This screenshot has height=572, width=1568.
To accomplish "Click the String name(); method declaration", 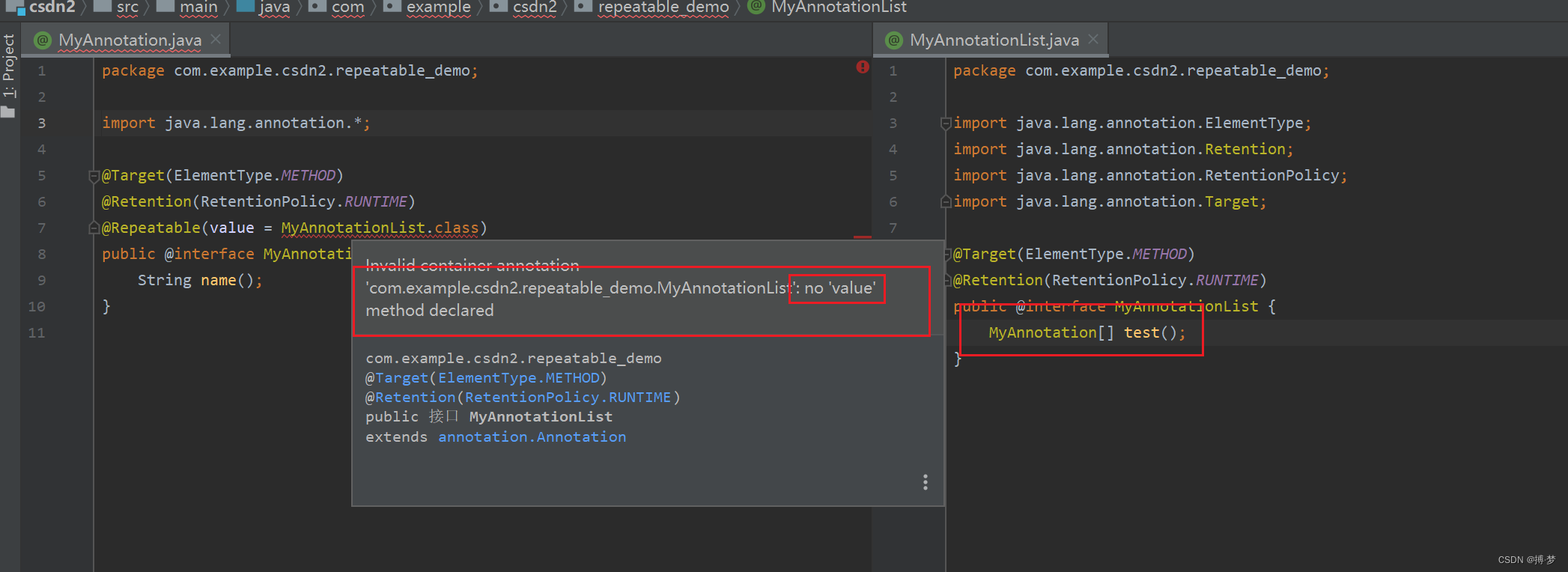I will click(x=199, y=281).
